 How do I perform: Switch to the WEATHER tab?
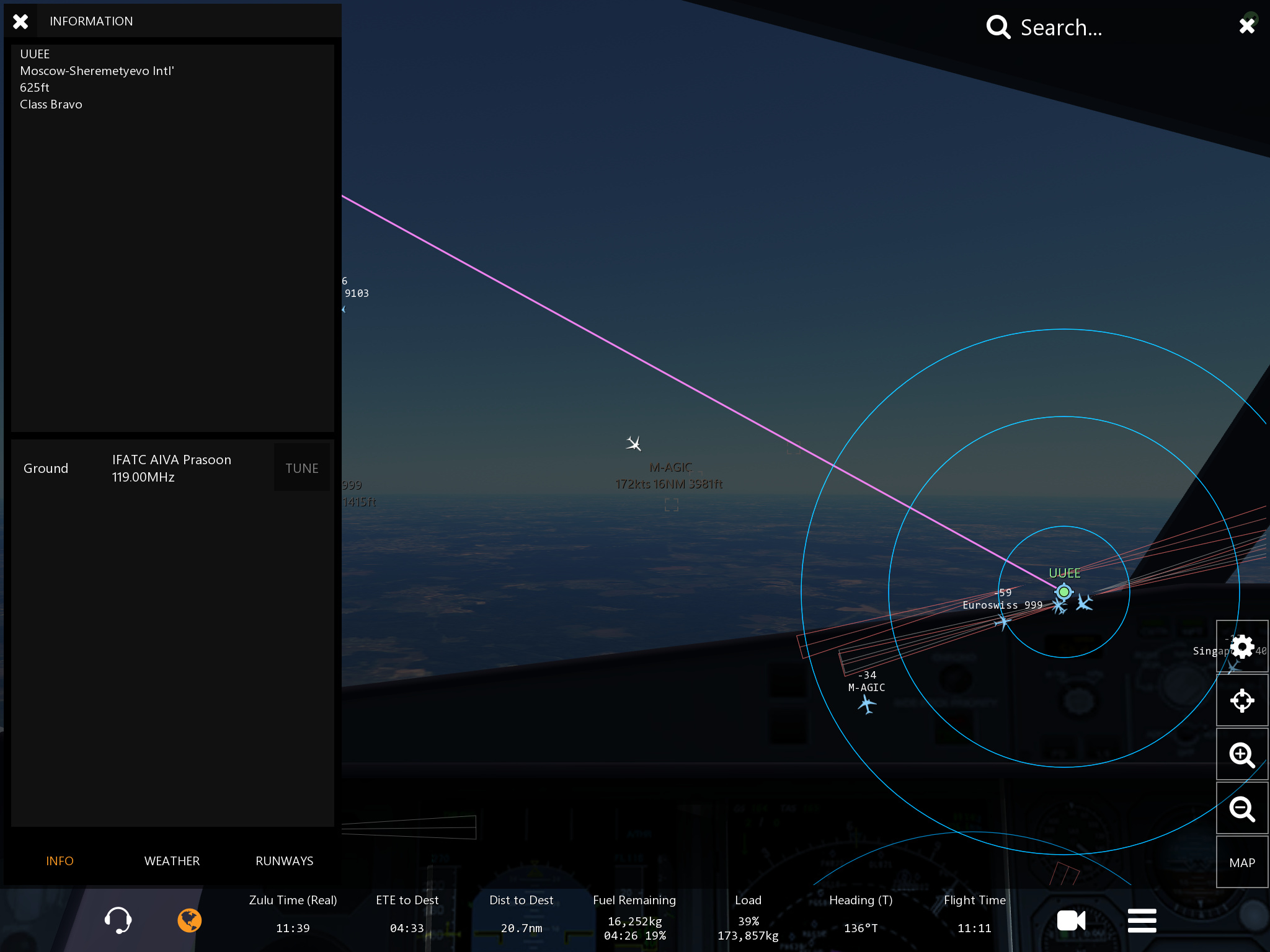click(x=172, y=861)
